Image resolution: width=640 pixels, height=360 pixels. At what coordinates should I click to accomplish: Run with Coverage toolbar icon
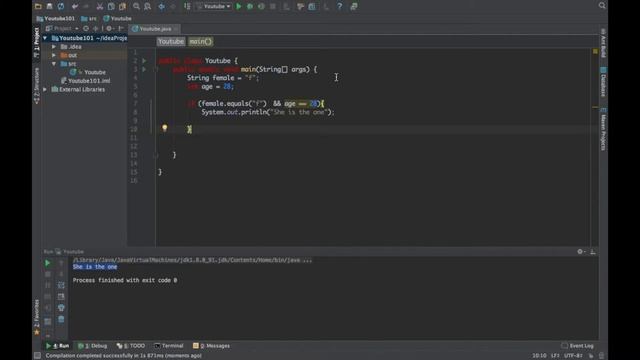(x=261, y=6)
